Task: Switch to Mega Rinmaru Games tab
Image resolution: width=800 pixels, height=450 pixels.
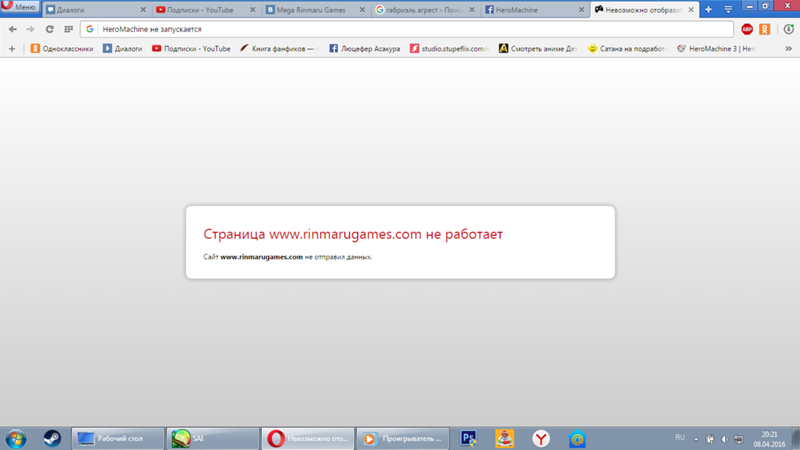Action: (x=315, y=10)
